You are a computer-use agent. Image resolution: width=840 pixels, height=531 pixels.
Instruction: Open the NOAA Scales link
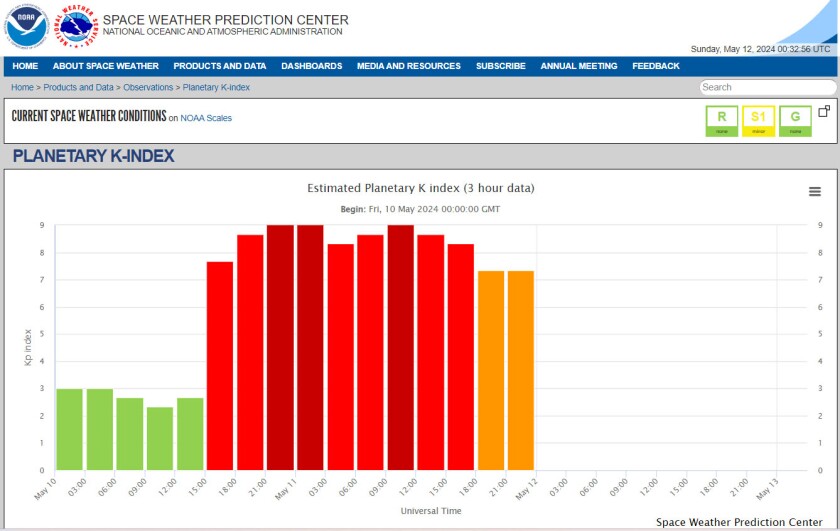pos(206,118)
